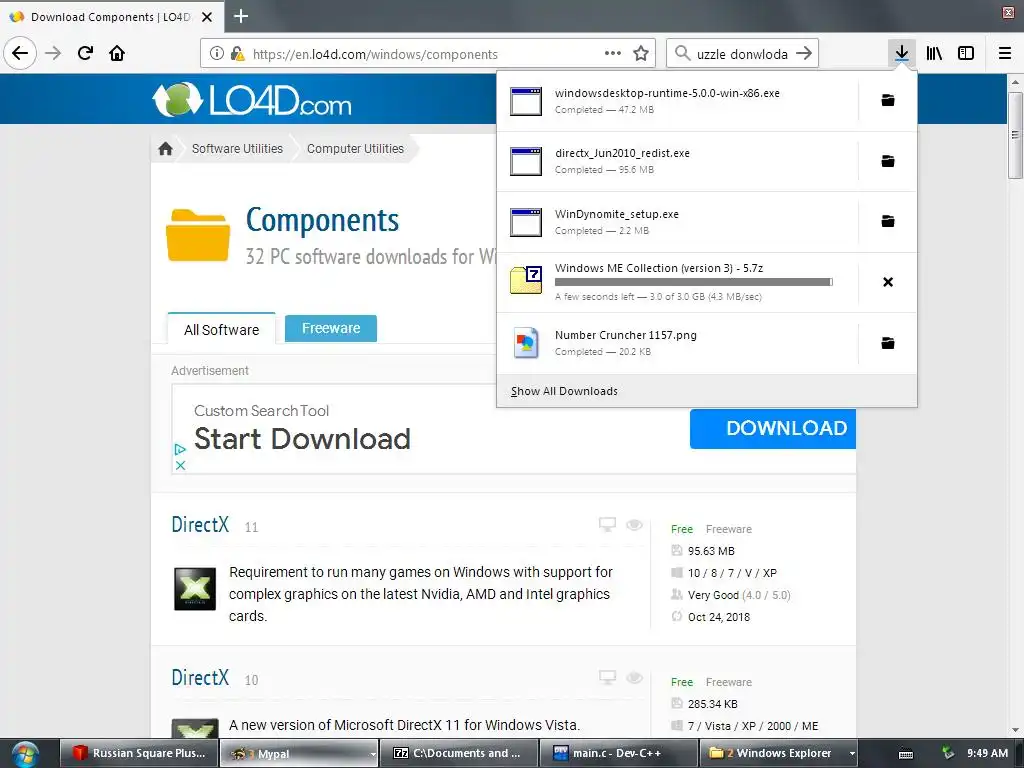Click the forward navigation arrow
This screenshot has height=768, width=1024.
(53, 53)
